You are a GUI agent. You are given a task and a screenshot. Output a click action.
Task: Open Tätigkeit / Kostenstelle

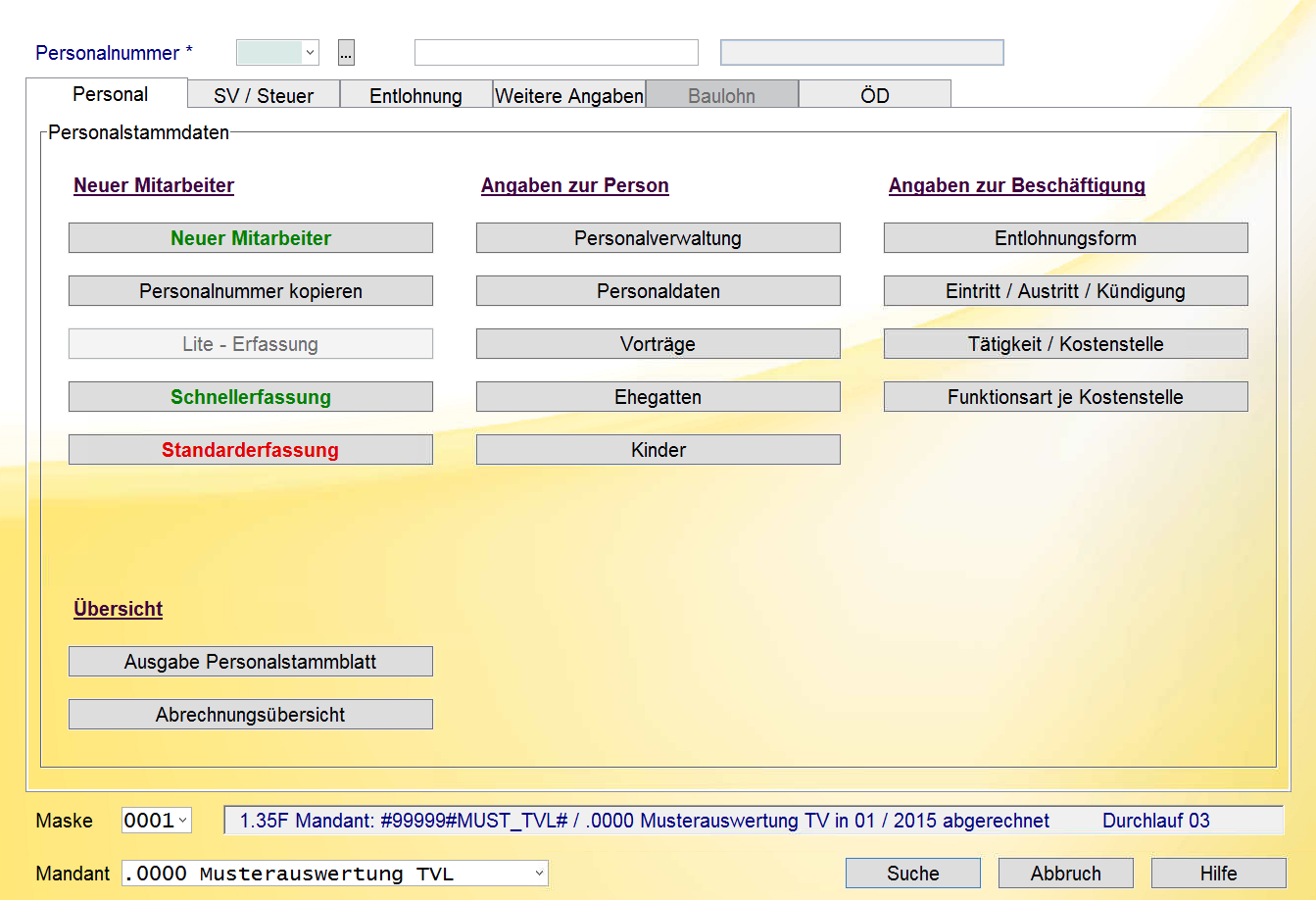point(1066,344)
